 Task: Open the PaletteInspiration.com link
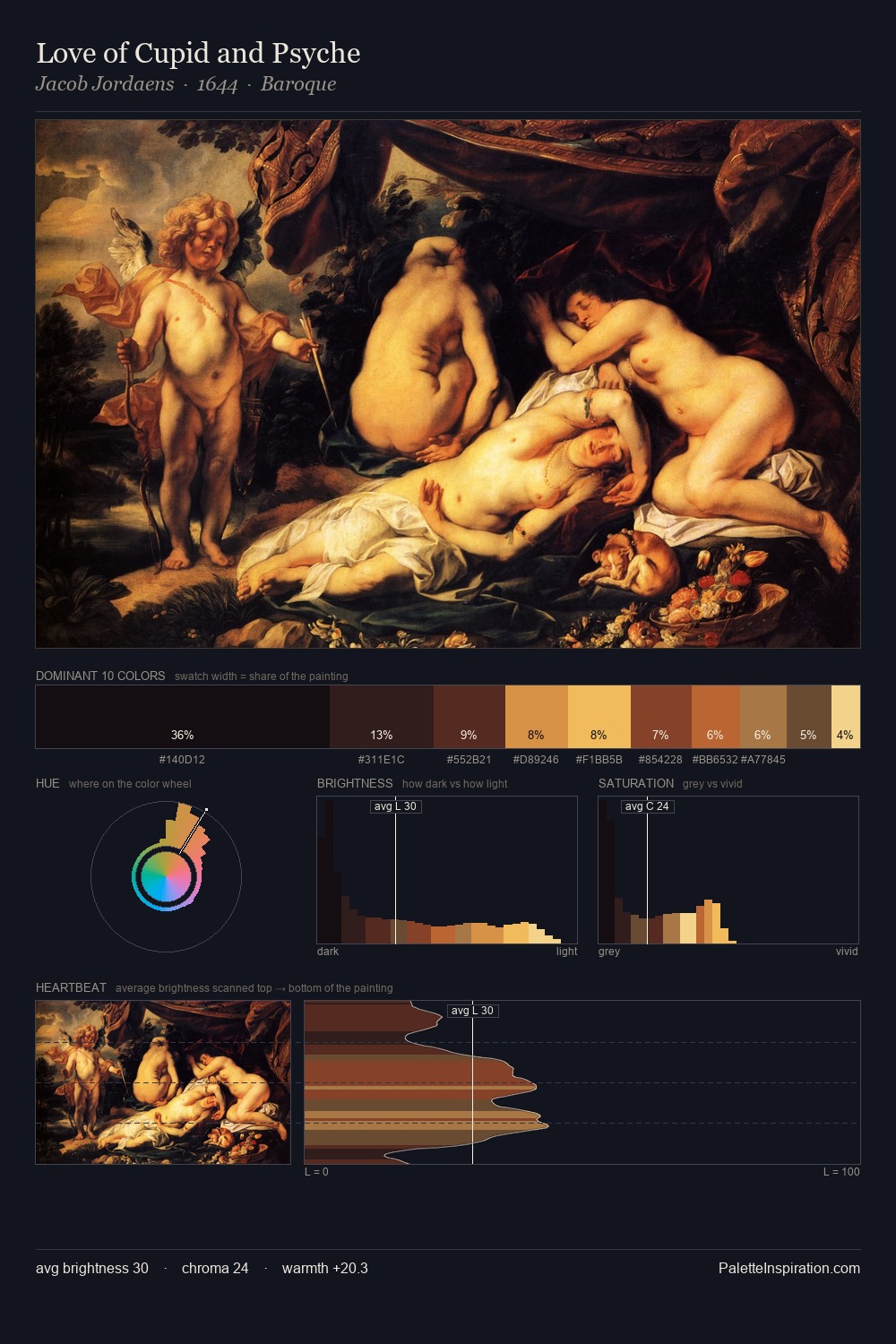789,1269
